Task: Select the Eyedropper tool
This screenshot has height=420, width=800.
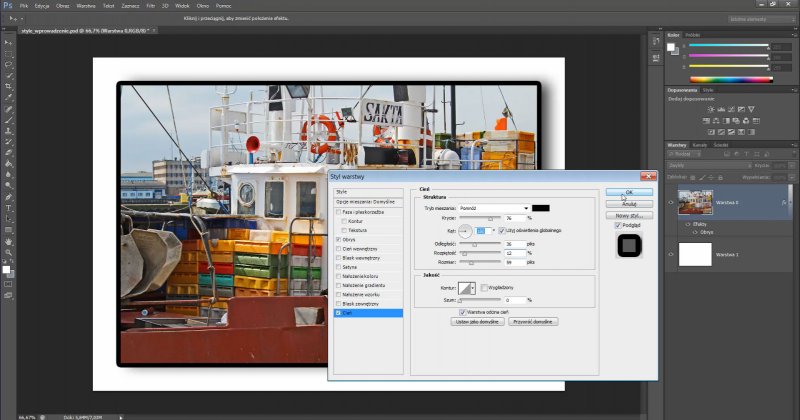Action: click(x=8, y=99)
